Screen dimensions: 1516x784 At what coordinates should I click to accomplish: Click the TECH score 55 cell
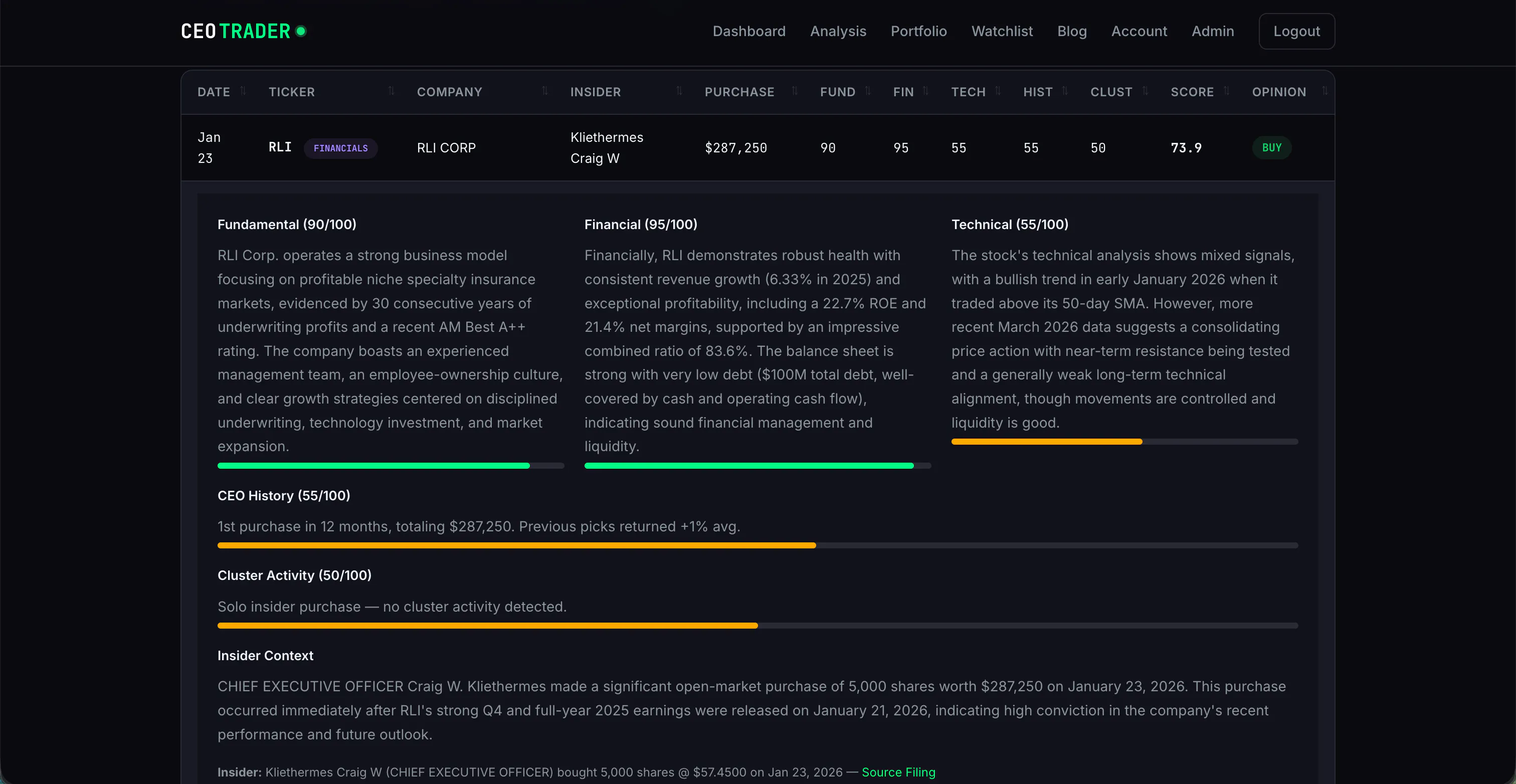[959, 148]
